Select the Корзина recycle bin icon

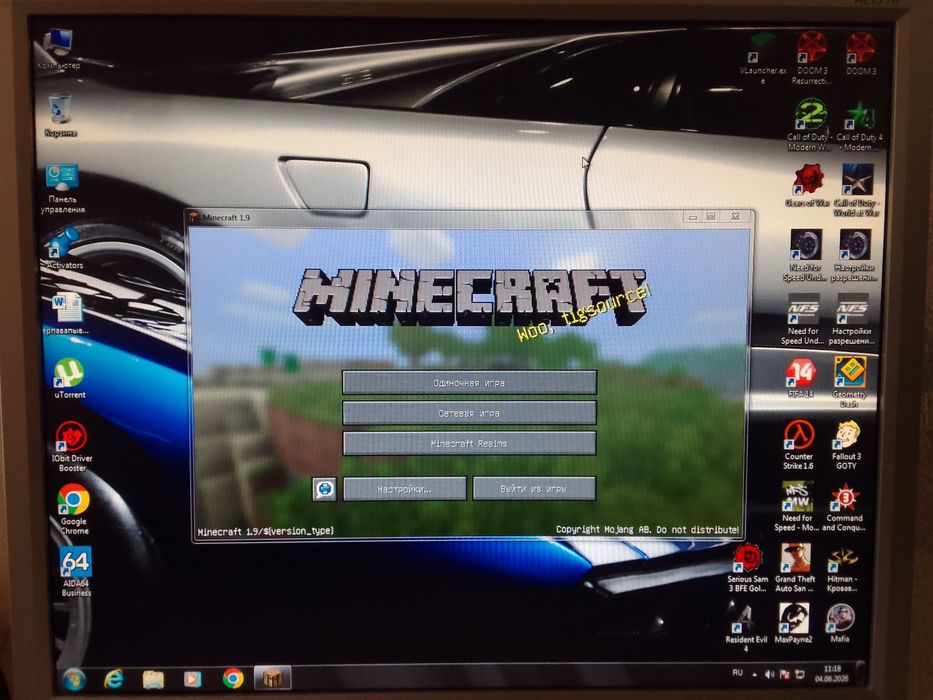60,116
